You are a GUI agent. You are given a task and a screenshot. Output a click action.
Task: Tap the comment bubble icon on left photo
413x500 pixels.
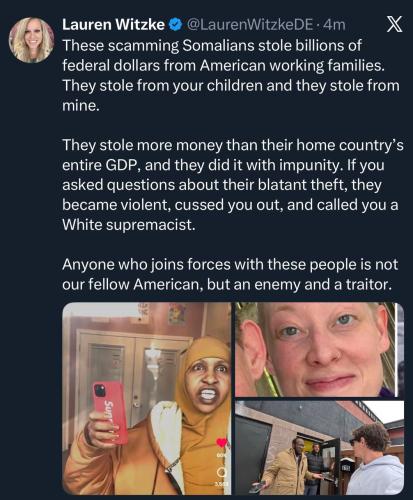[x=222, y=472]
